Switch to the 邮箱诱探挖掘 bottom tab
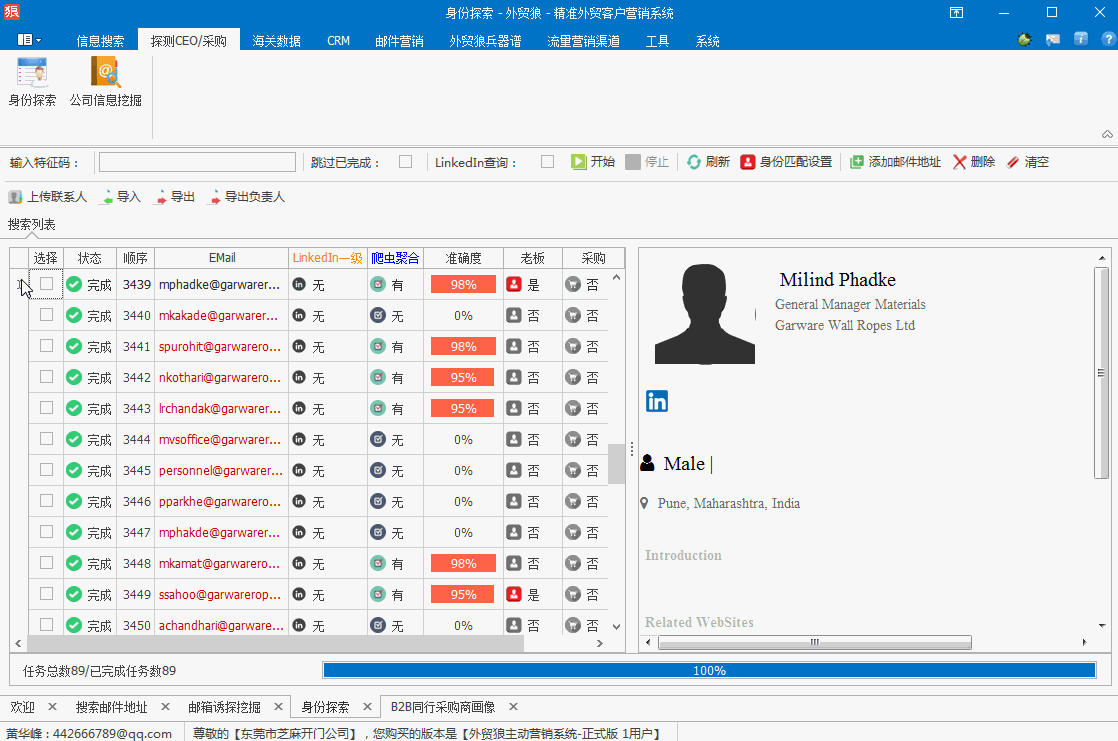Viewport: 1118px width, 741px height. [x=224, y=707]
